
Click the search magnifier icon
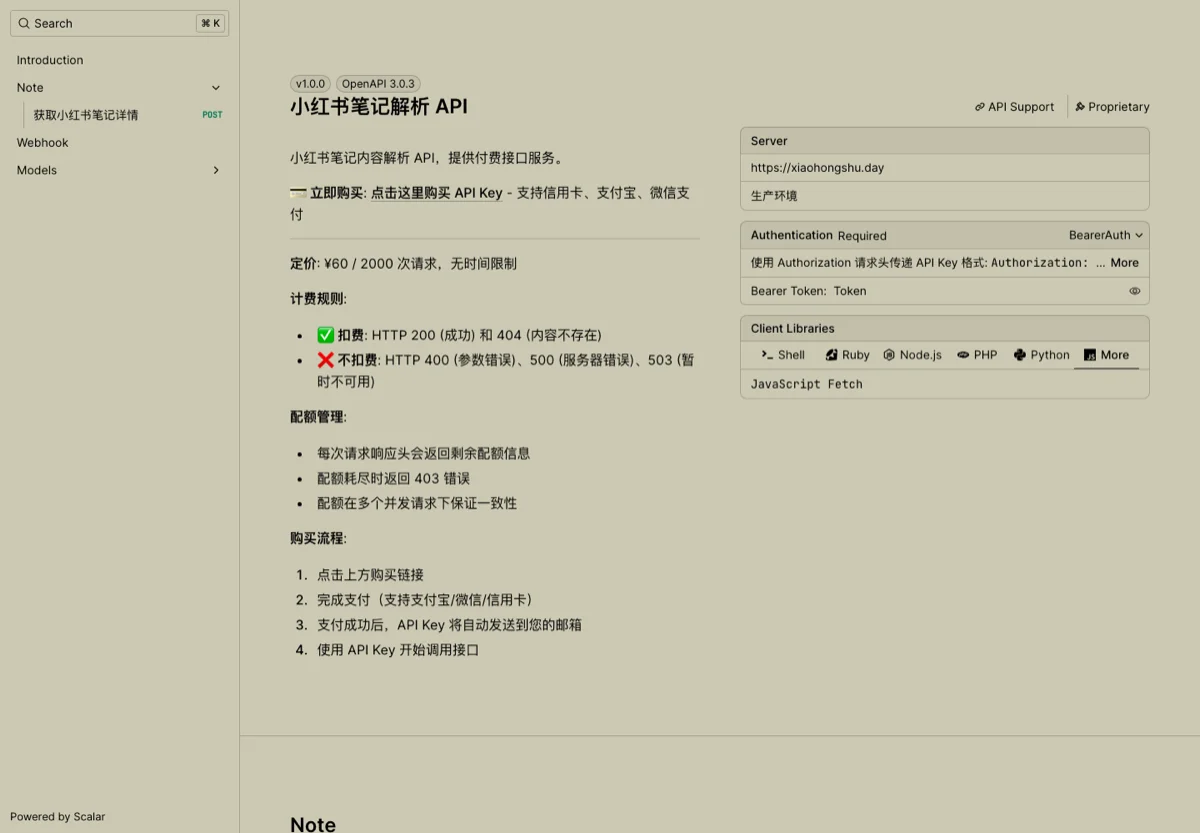pyautogui.click(x=24, y=23)
